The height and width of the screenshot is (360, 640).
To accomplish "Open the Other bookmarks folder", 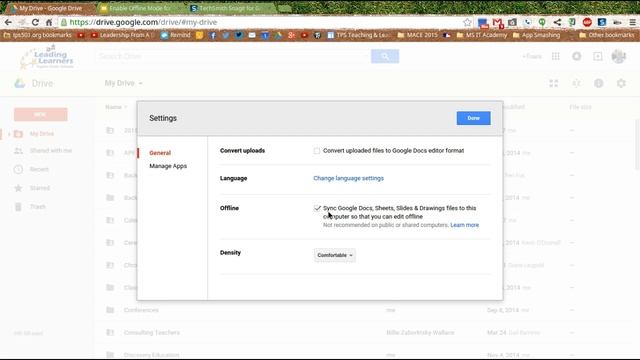I will pos(607,35).
